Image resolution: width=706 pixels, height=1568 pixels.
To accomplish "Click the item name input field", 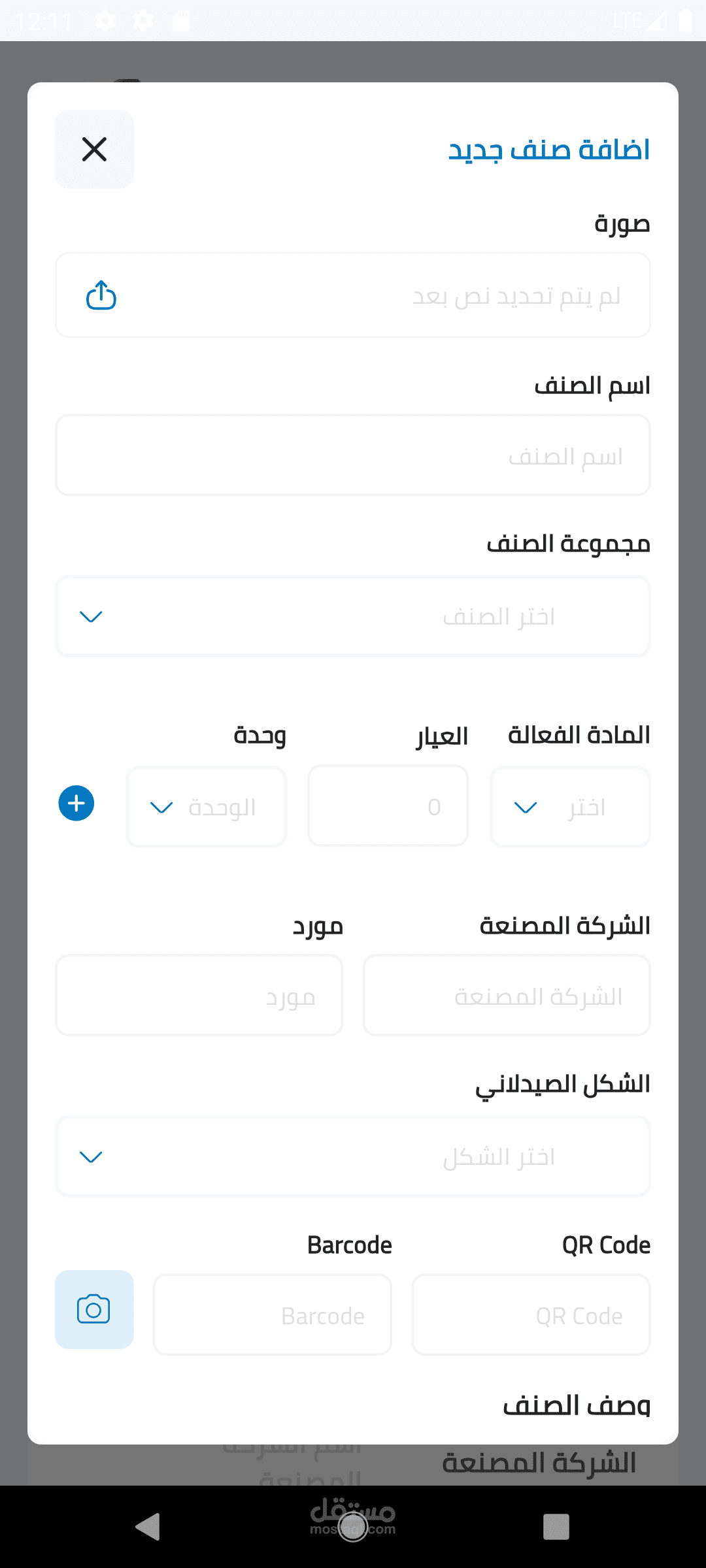I will pos(353,455).
